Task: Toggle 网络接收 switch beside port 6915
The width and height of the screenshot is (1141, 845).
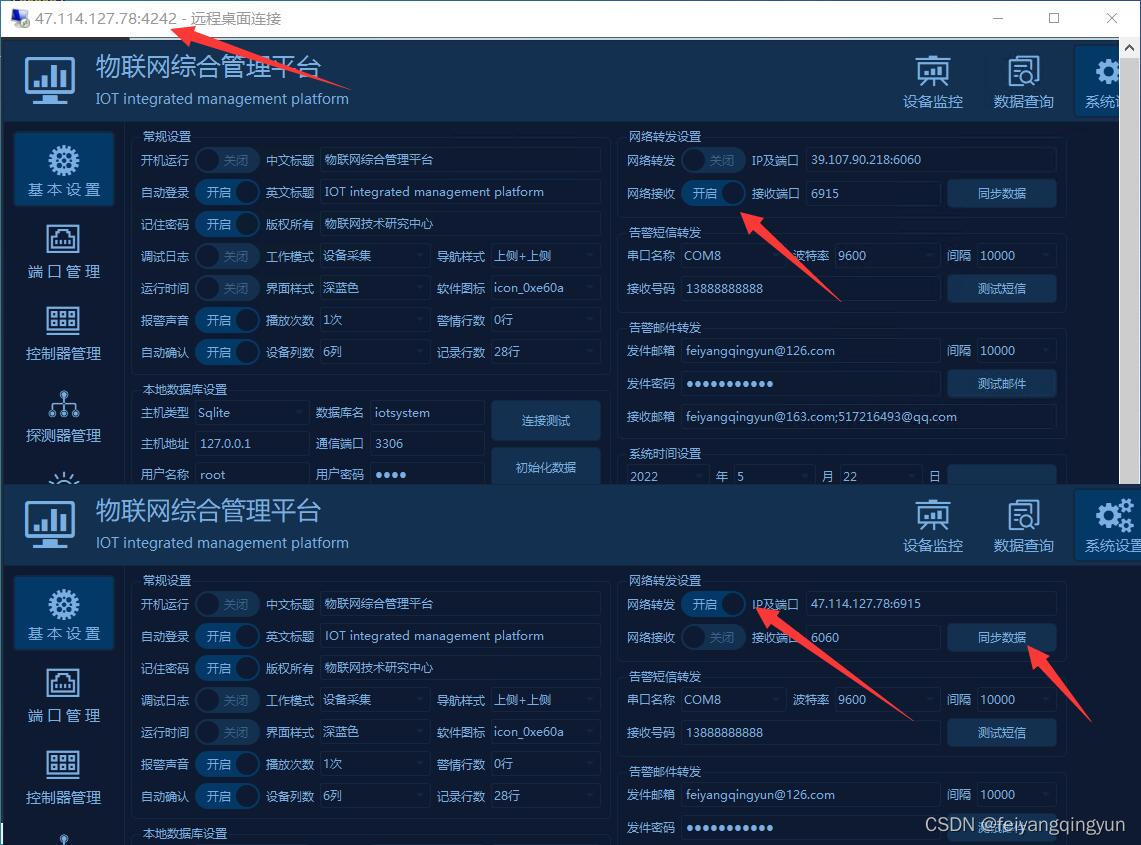Action: coord(713,194)
